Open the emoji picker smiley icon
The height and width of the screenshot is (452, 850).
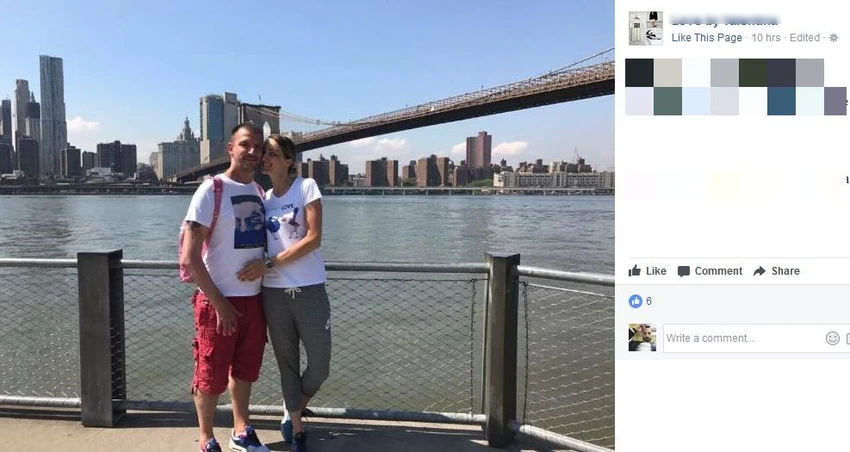coord(832,338)
